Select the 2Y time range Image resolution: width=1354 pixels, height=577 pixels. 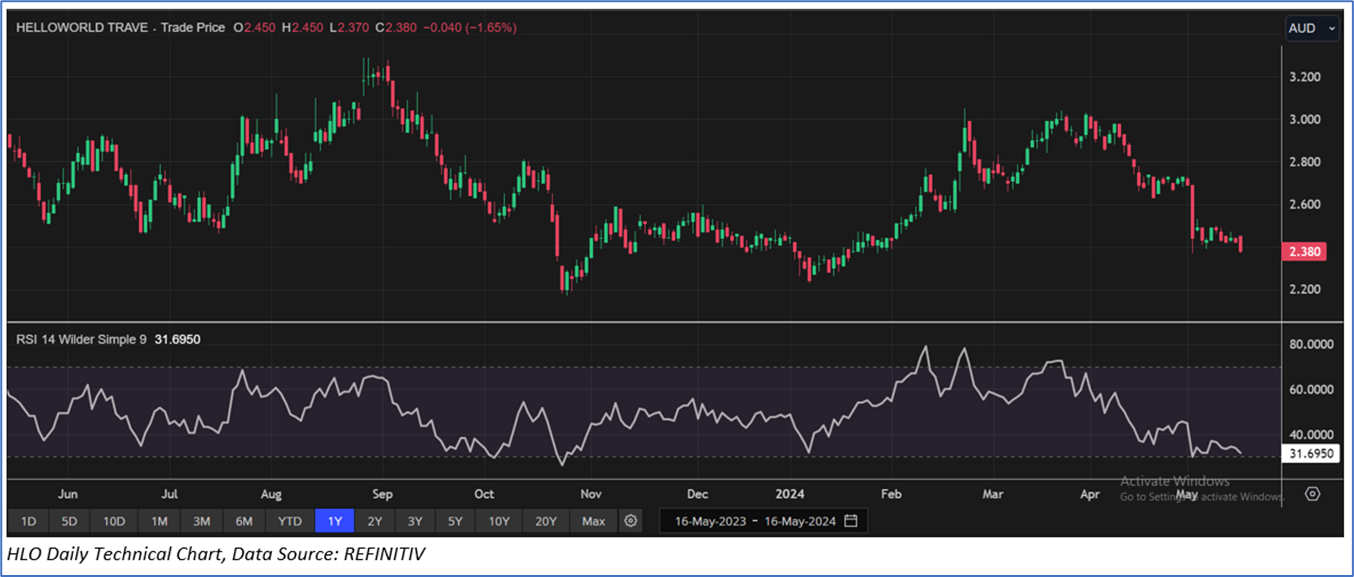(374, 521)
